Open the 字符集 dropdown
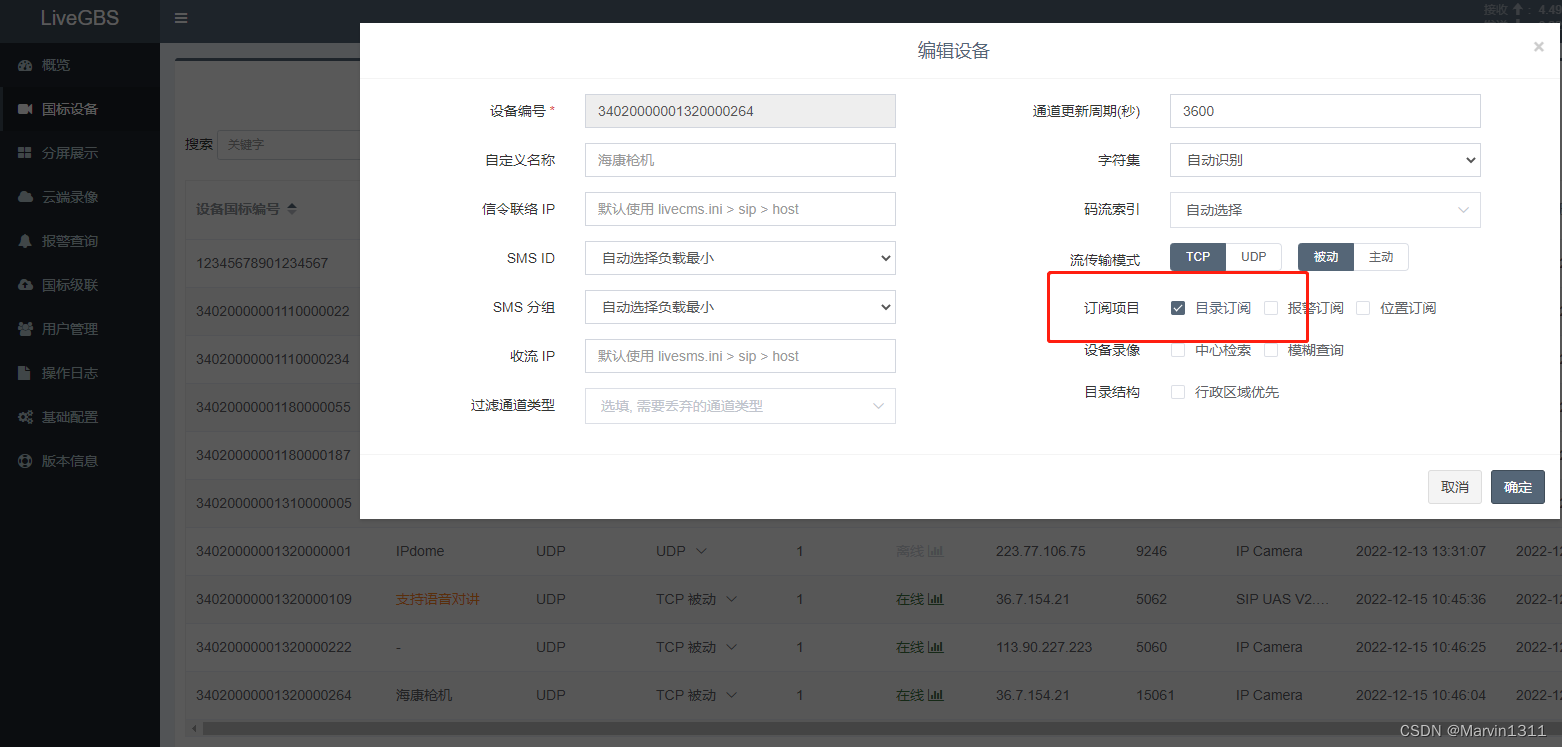Viewport: 1562px width, 747px height. (1325, 160)
